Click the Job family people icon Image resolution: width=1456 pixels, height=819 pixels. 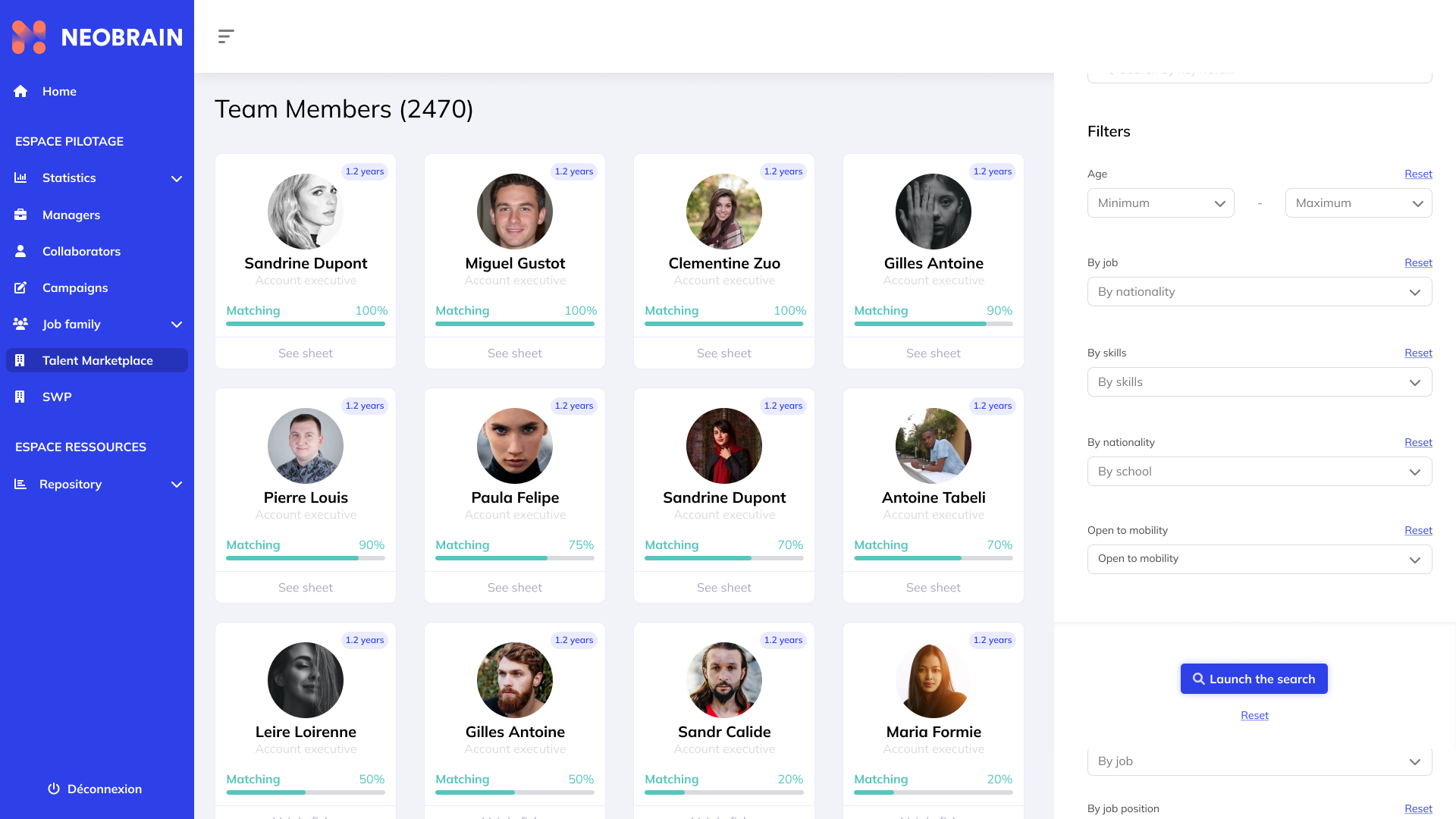click(x=20, y=324)
